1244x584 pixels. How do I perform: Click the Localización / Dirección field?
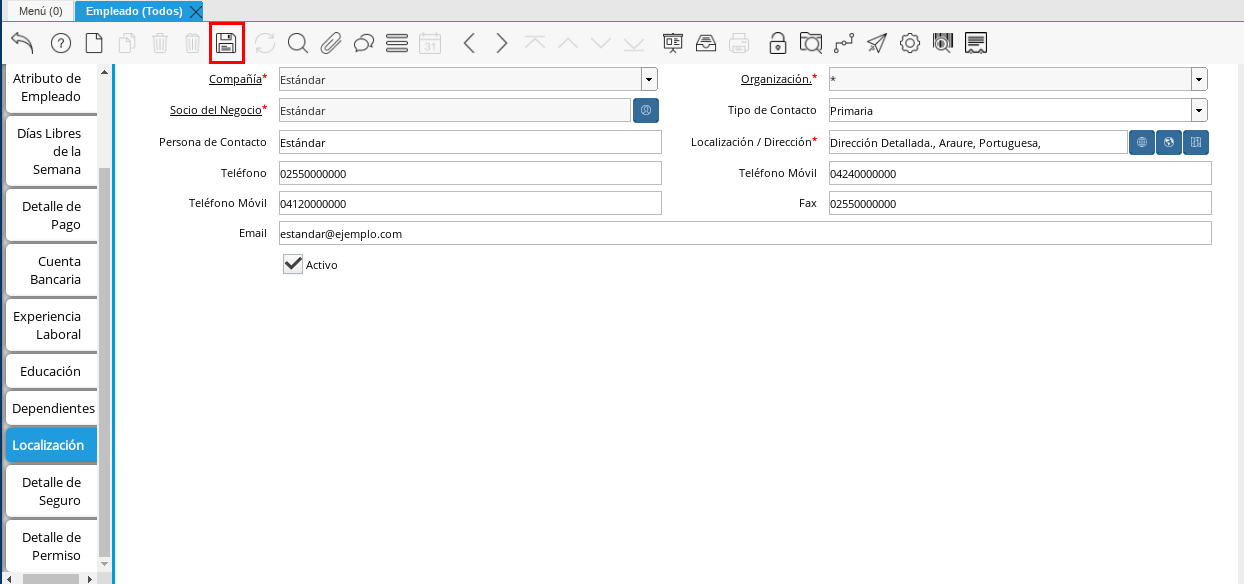[978, 142]
